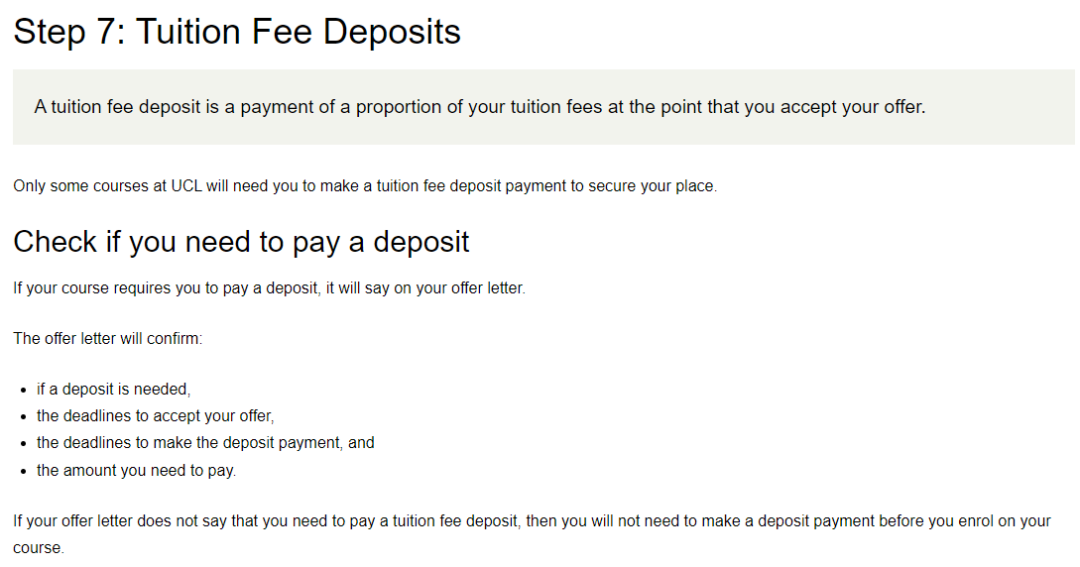Image resolution: width=1080 pixels, height=567 pixels.
Task: Click the word 'course.' on last line
Action: click(39, 548)
